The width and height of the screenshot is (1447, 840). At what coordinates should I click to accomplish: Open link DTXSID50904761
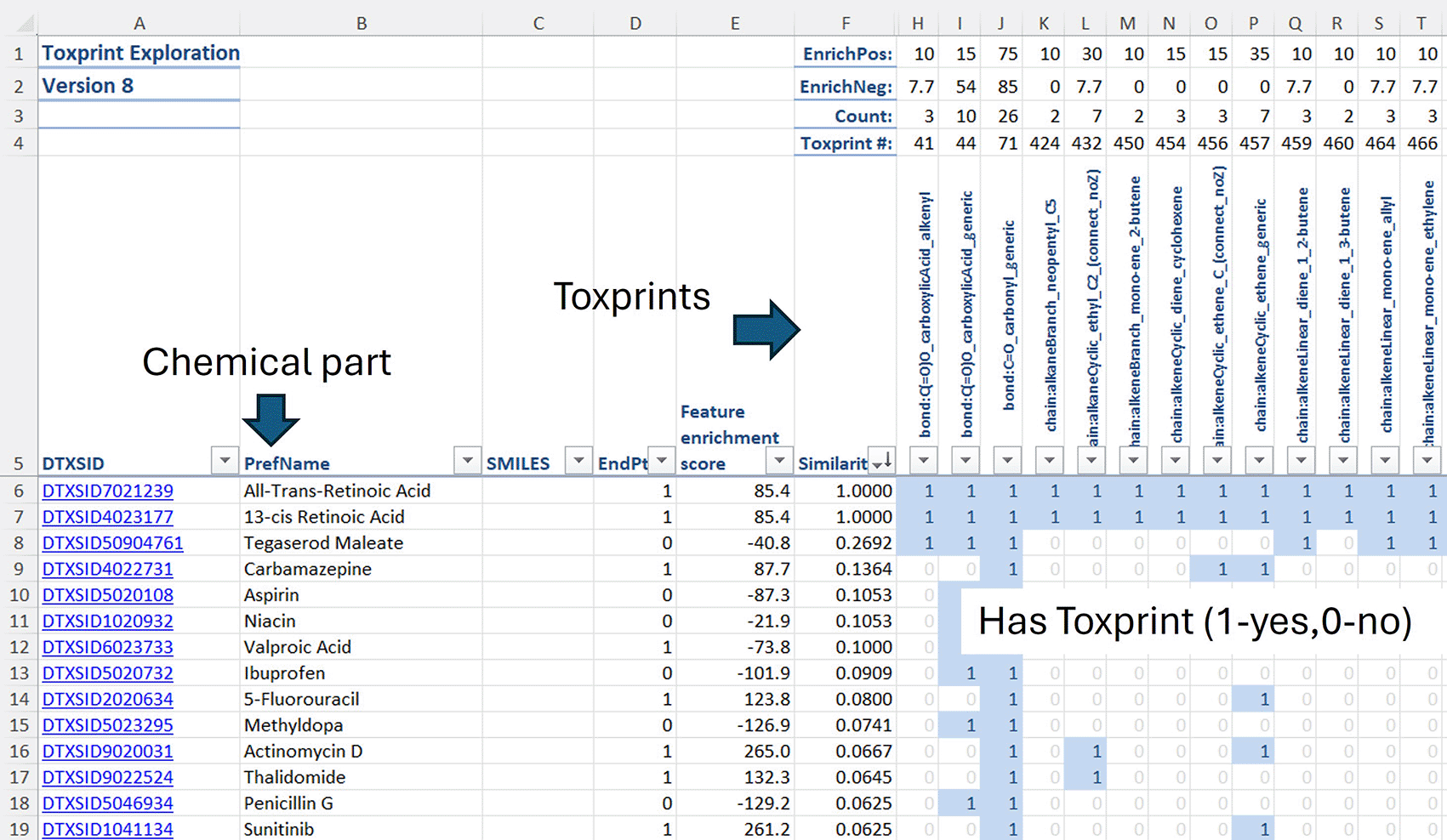coord(113,542)
